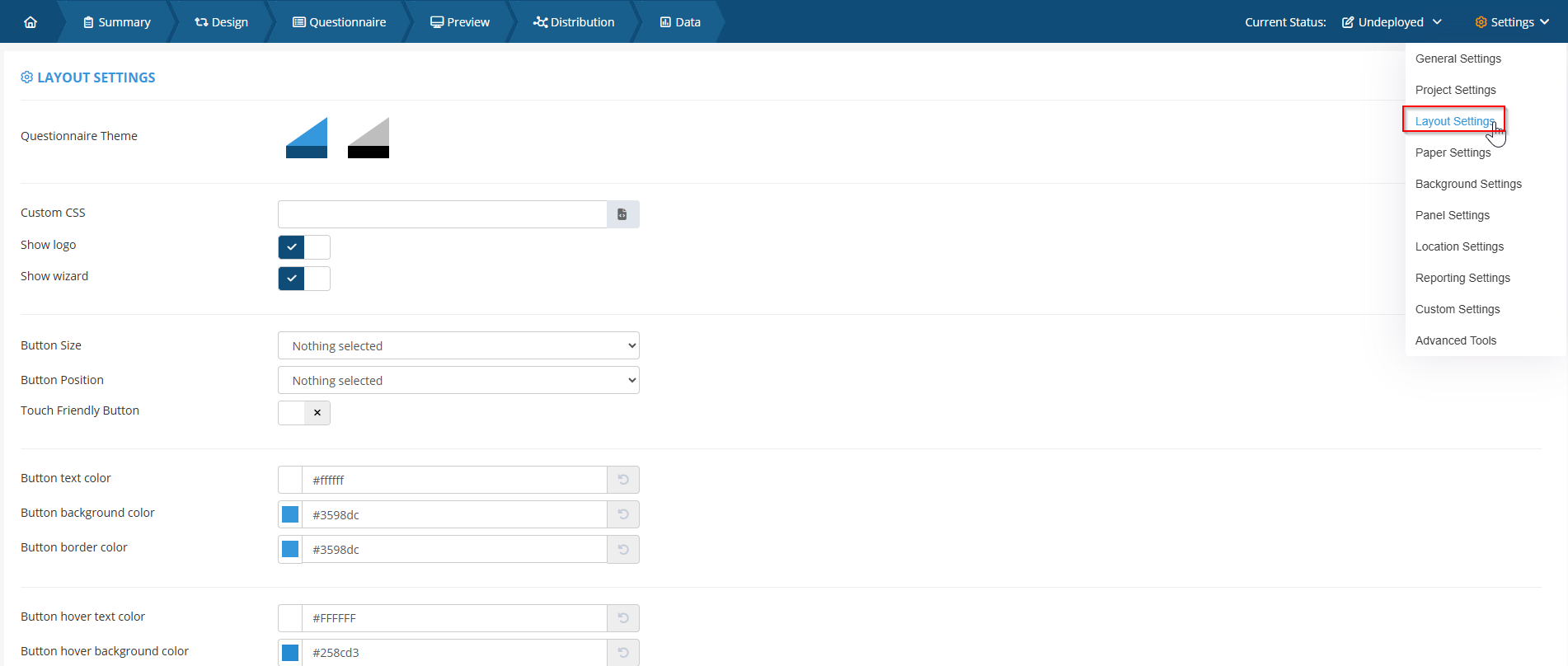Enable the Touch Friendly Button toggle
The image size is (1568, 666).
click(x=304, y=413)
